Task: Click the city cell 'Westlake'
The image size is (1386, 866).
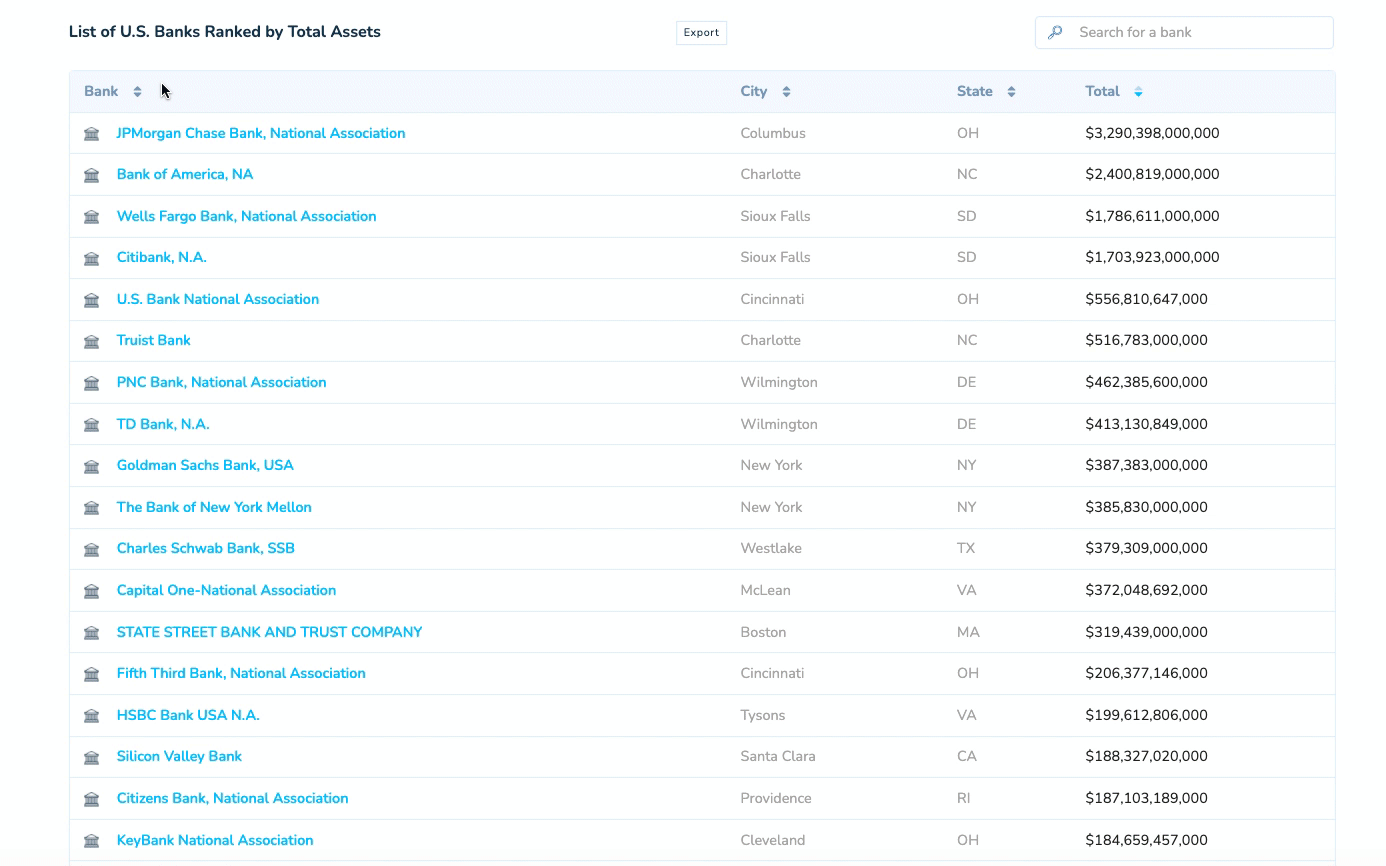Action: [771, 548]
